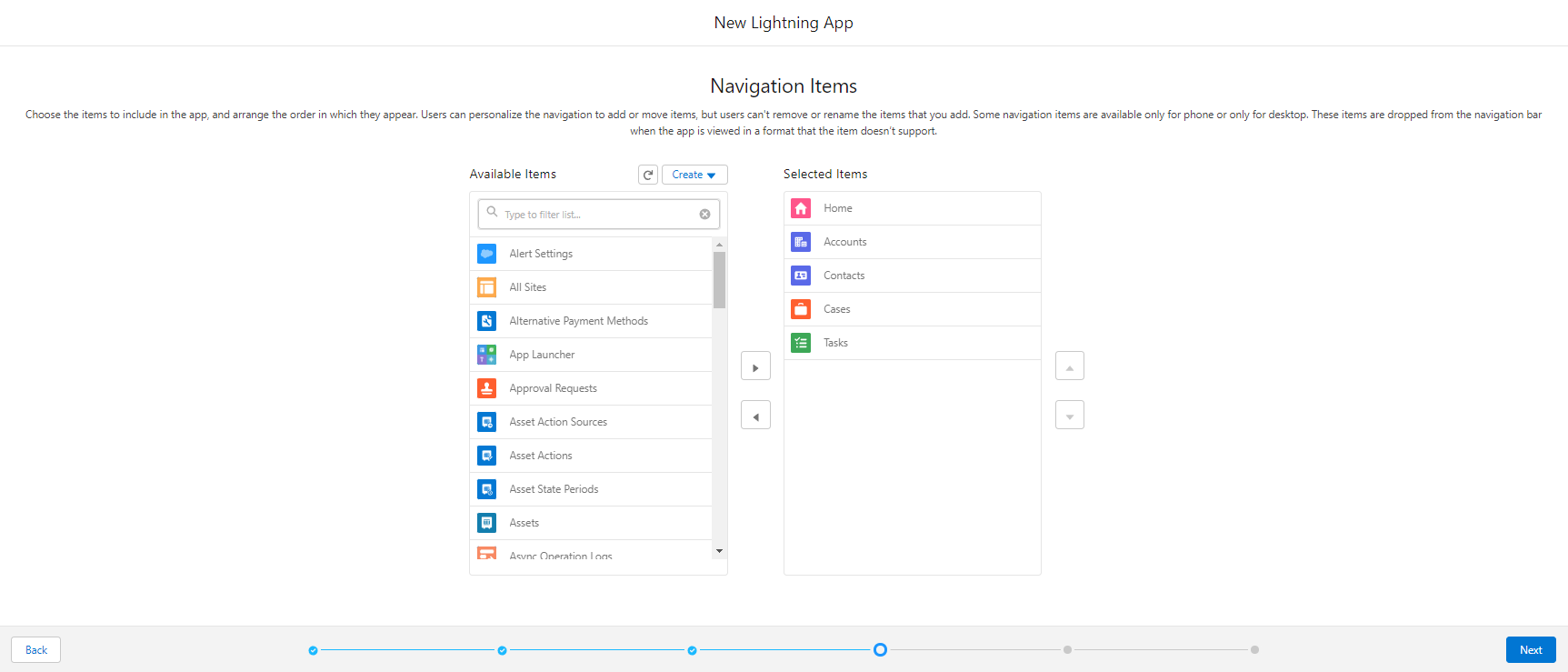The image size is (1568, 672).
Task: Click the Cases briefcase icon
Action: click(x=801, y=309)
